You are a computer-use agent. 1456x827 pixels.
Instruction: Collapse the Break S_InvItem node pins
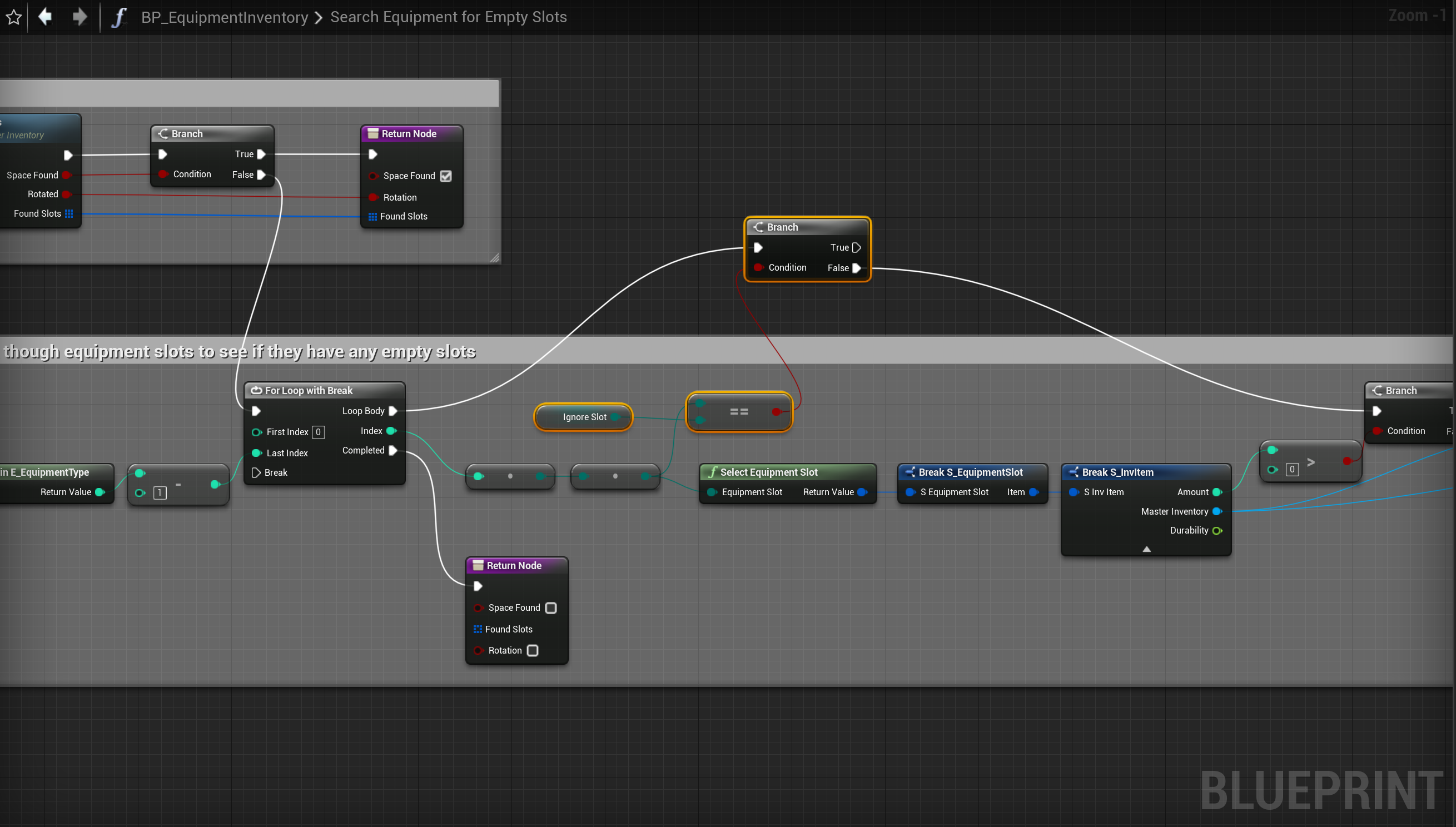[x=1146, y=549]
